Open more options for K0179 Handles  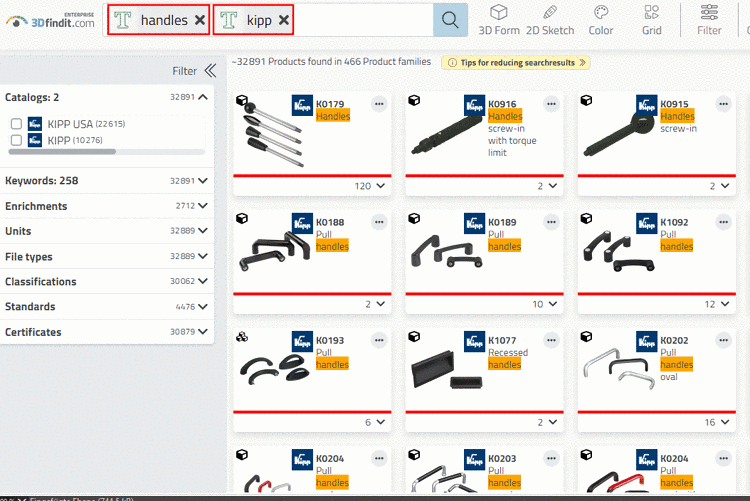379,104
